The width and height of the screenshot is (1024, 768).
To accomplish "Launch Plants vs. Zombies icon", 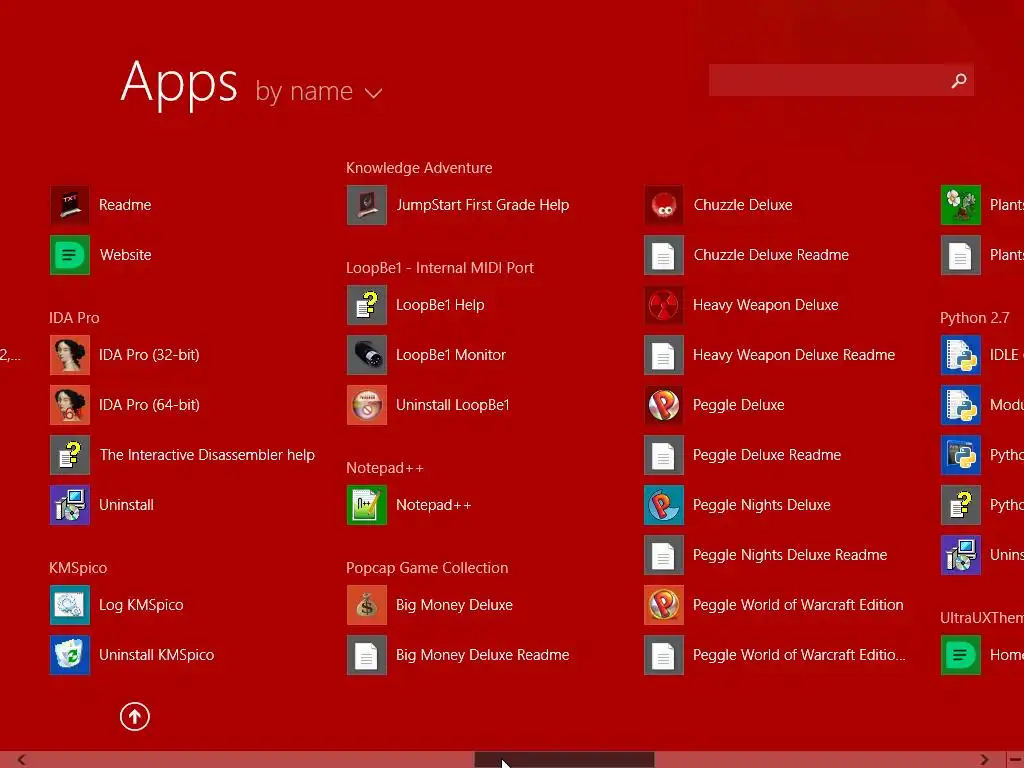I will pos(961,205).
